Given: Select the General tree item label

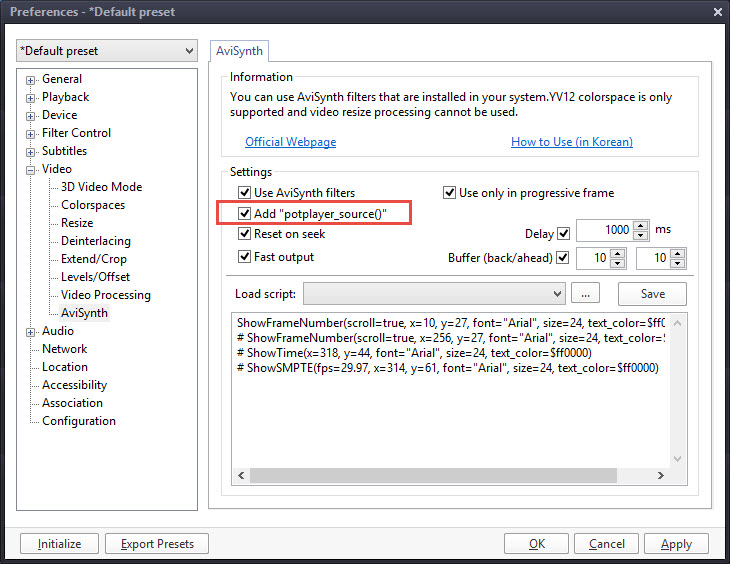Looking at the screenshot, I should point(62,79).
